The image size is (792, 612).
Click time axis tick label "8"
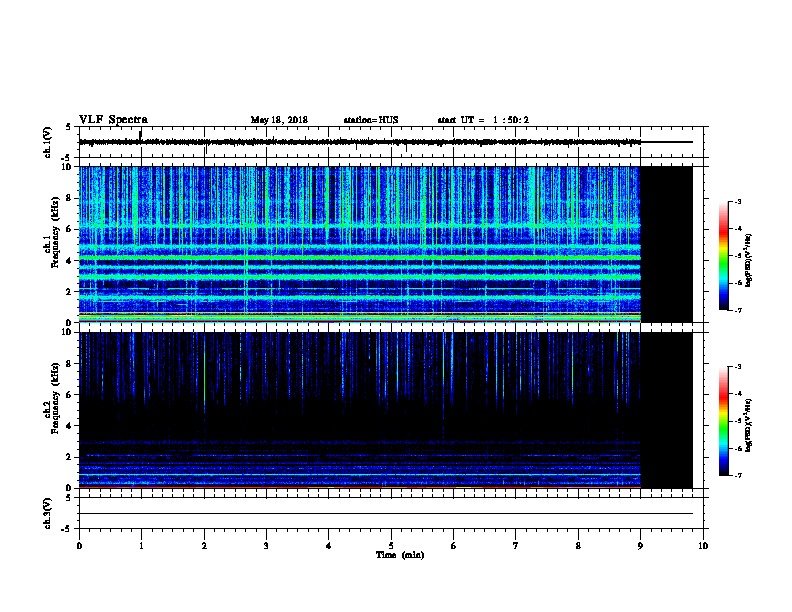pyautogui.click(x=578, y=545)
